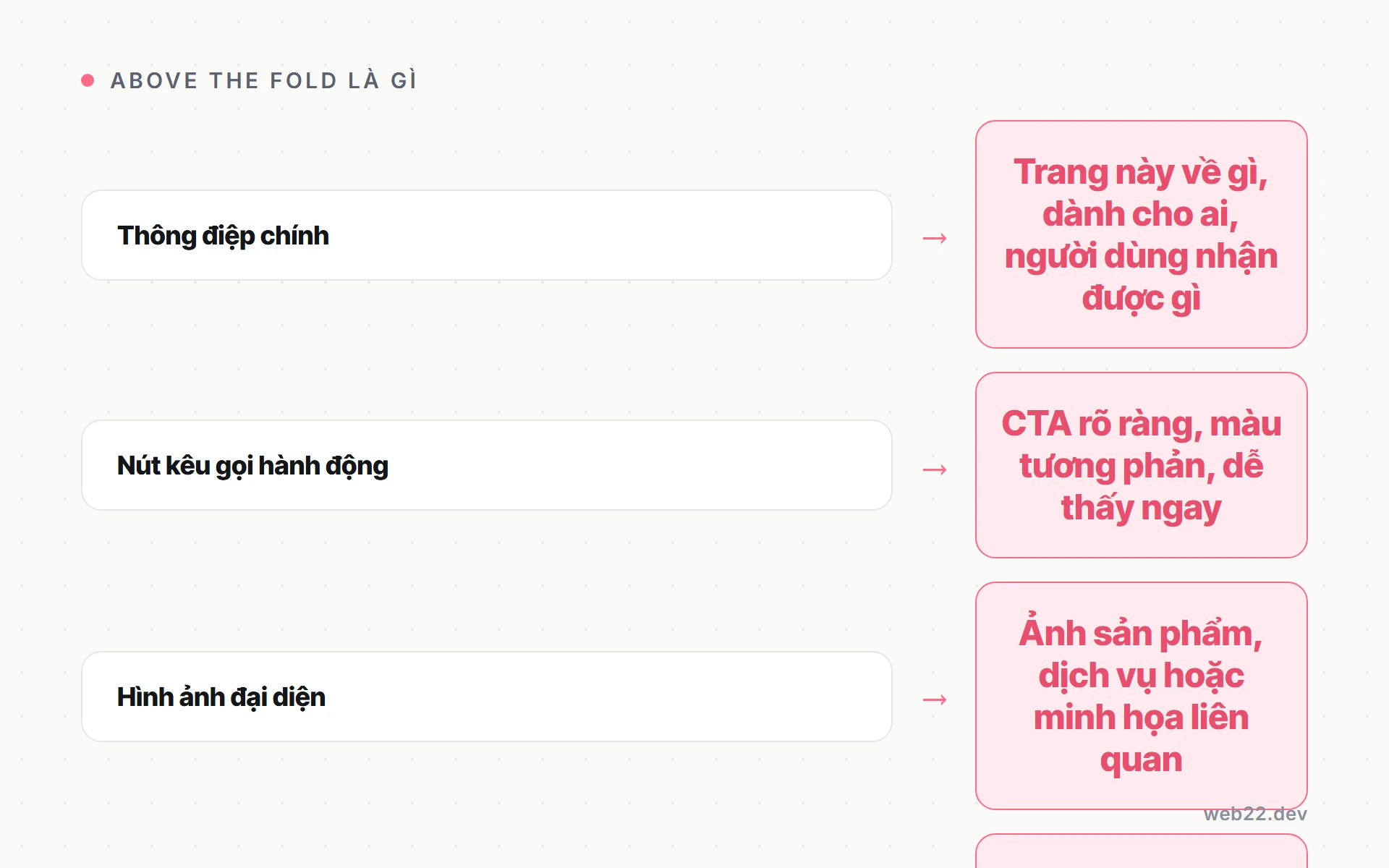Click the words 'được gì' in first pink card
Image resolution: width=1389 pixels, height=868 pixels.
point(1141,299)
